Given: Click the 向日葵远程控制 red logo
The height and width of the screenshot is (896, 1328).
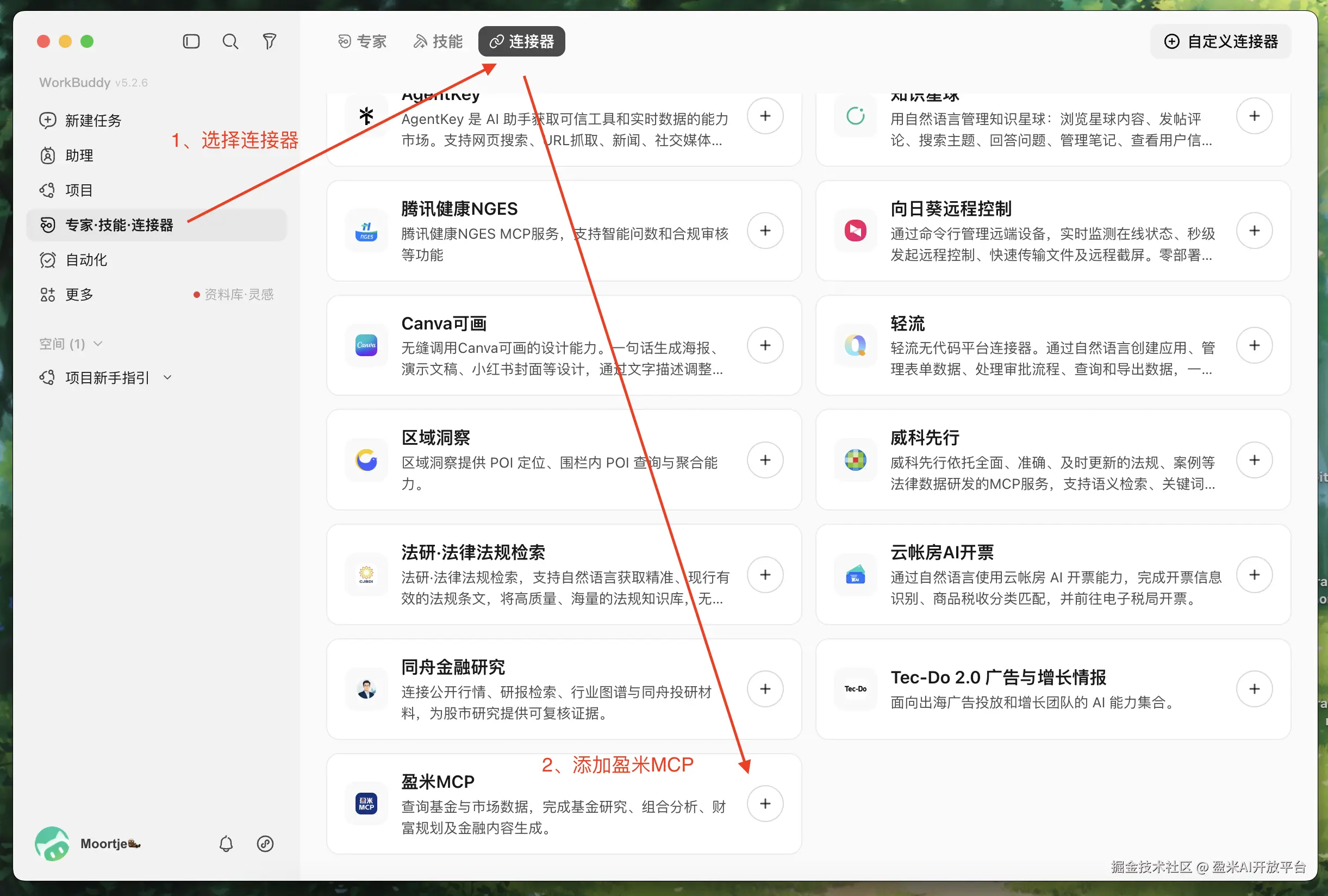Looking at the screenshot, I should tap(855, 231).
